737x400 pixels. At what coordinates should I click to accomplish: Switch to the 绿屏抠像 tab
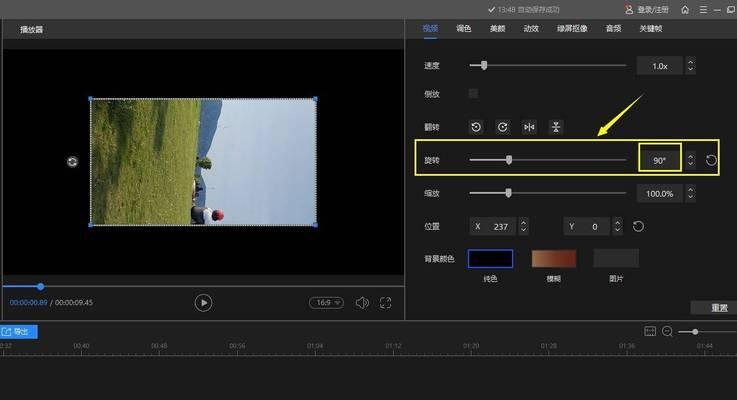[x=572, y=29]
